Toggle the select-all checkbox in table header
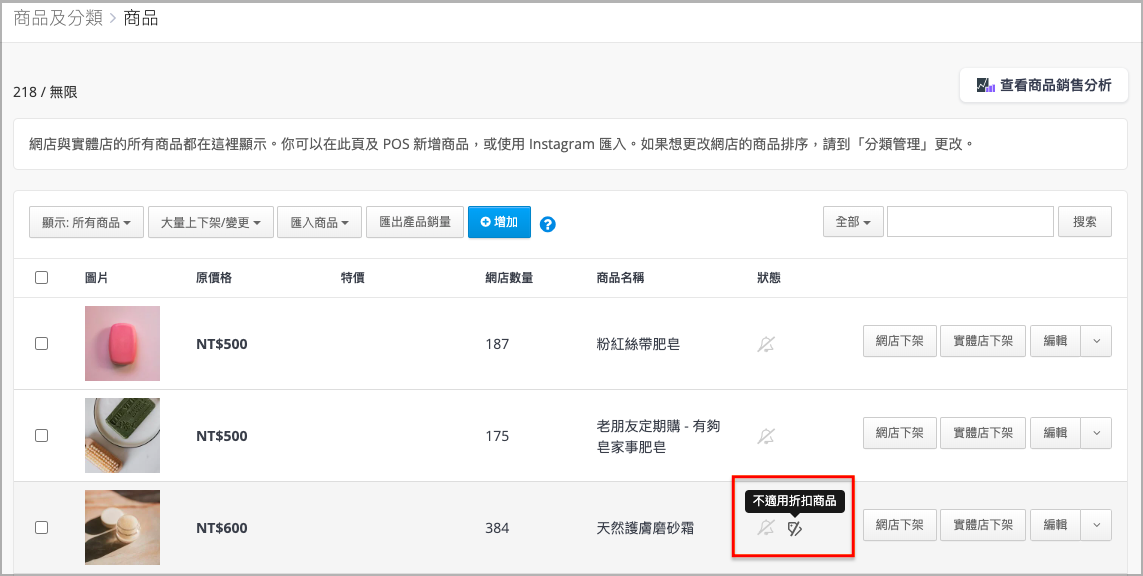The image size is (1143, 576). coord(42,277)
